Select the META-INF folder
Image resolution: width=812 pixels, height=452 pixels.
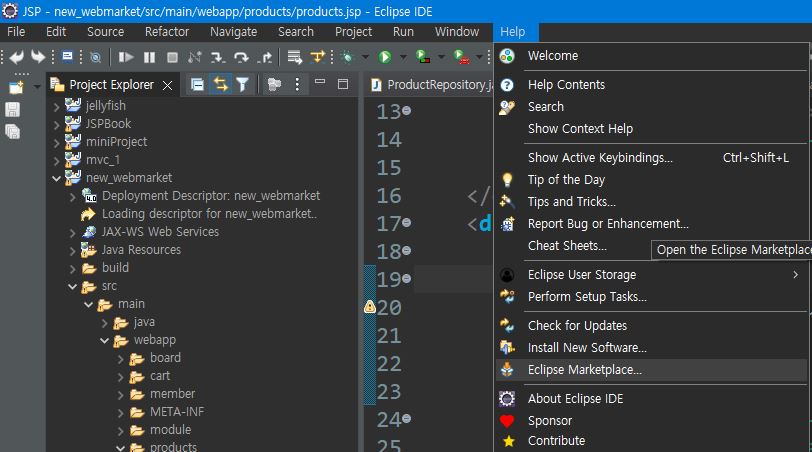[x=177, y=412]
